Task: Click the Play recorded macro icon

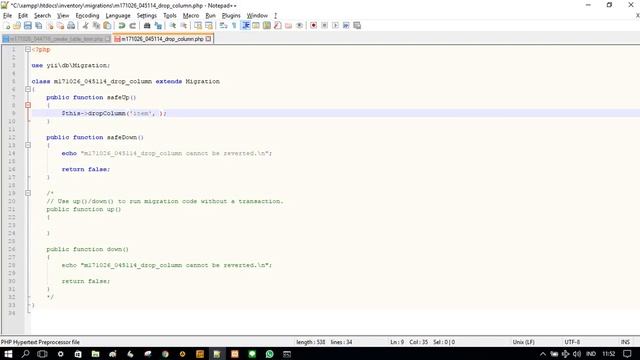Action: 336,26
